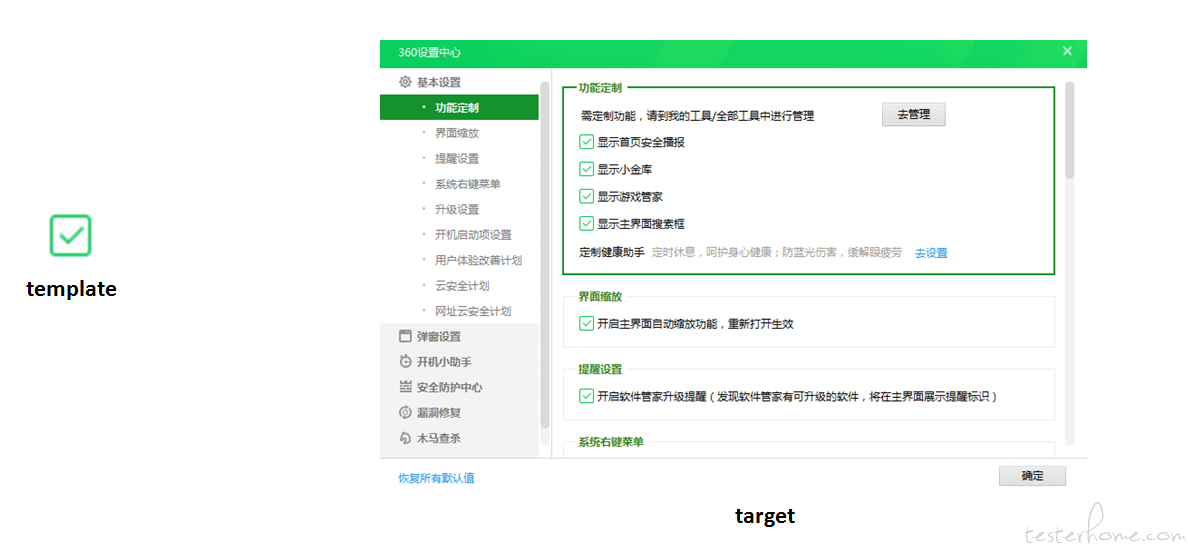Click the 提醒设置 section heading in main panel
The width and height of the screenshot is (1188, 559).
[601, 369]
